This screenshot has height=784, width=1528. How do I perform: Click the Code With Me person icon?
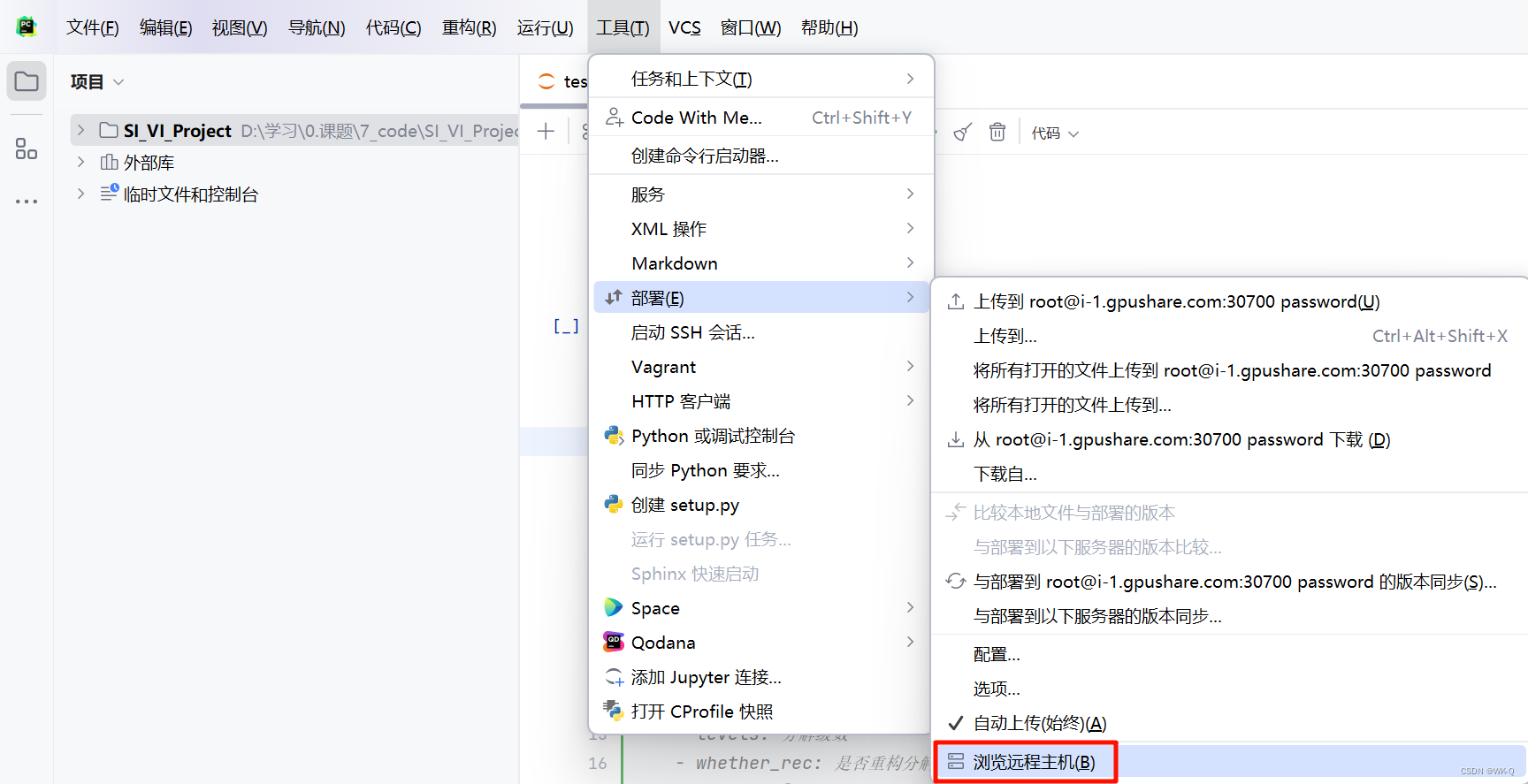point(614,118)
